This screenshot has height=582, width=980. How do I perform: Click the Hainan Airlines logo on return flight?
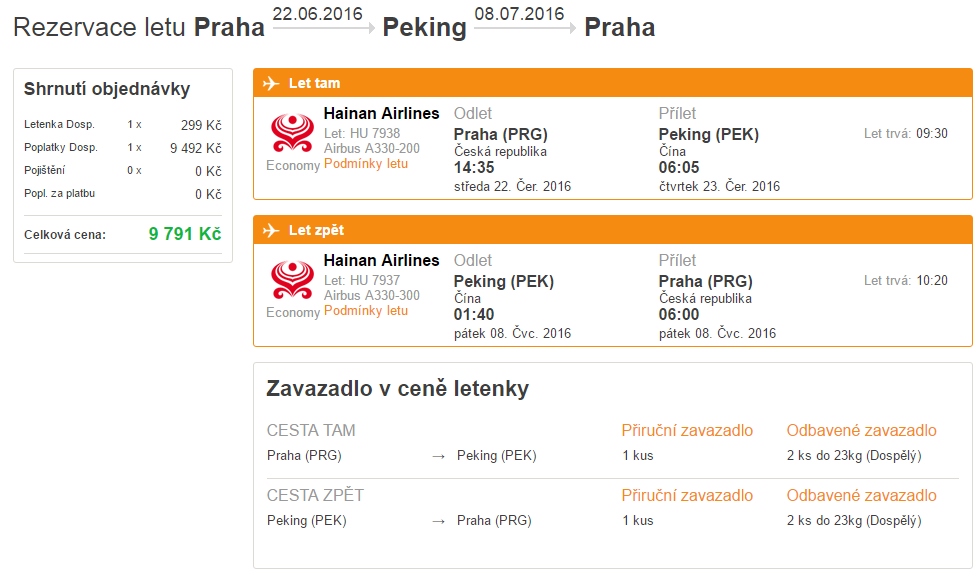click(292, 280)
